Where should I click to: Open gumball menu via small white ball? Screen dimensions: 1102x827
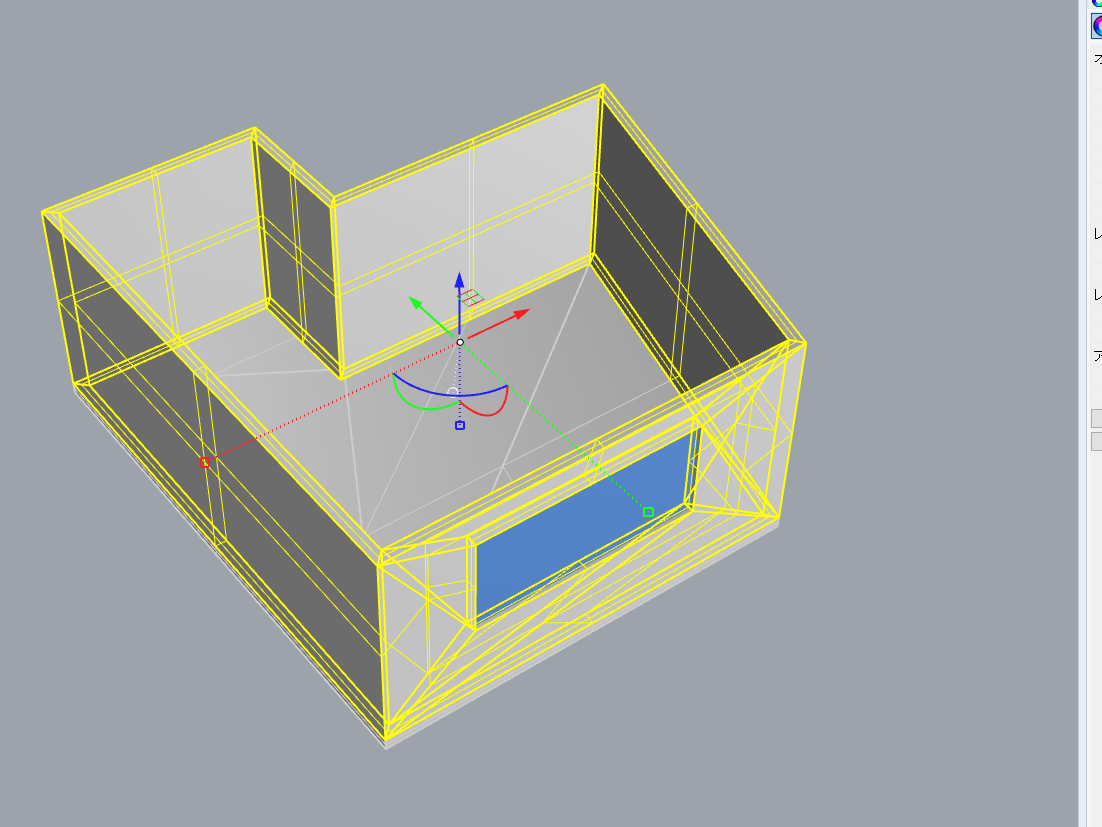coord(453,391)
